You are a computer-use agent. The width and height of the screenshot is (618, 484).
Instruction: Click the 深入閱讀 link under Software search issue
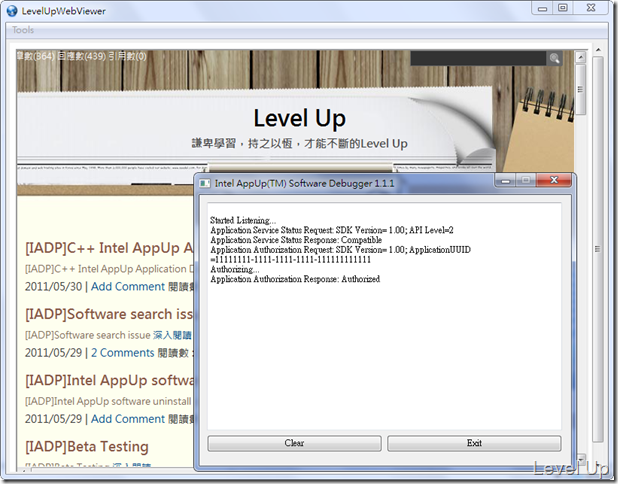172,335
